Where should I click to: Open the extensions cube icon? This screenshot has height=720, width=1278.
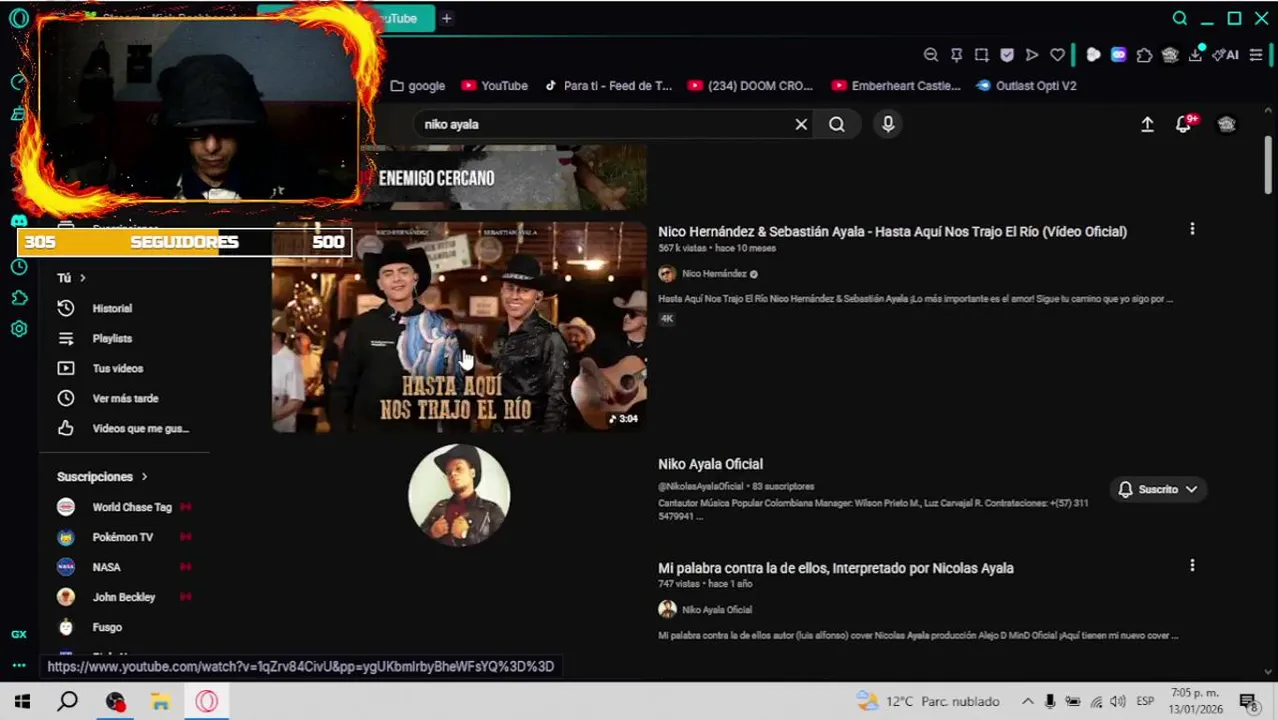(1144, 55)
